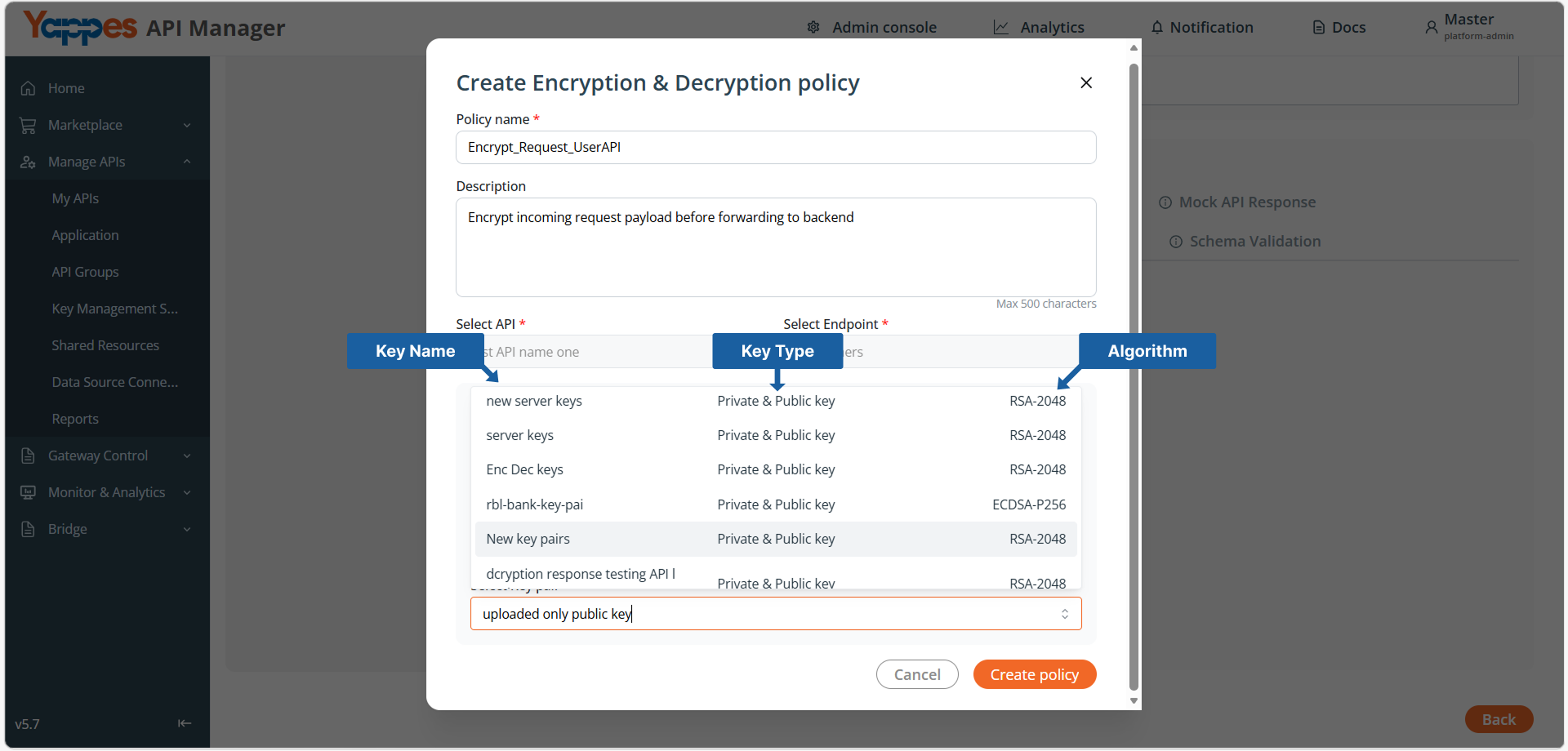Click the Admin console gear icon

pos(813,27)
